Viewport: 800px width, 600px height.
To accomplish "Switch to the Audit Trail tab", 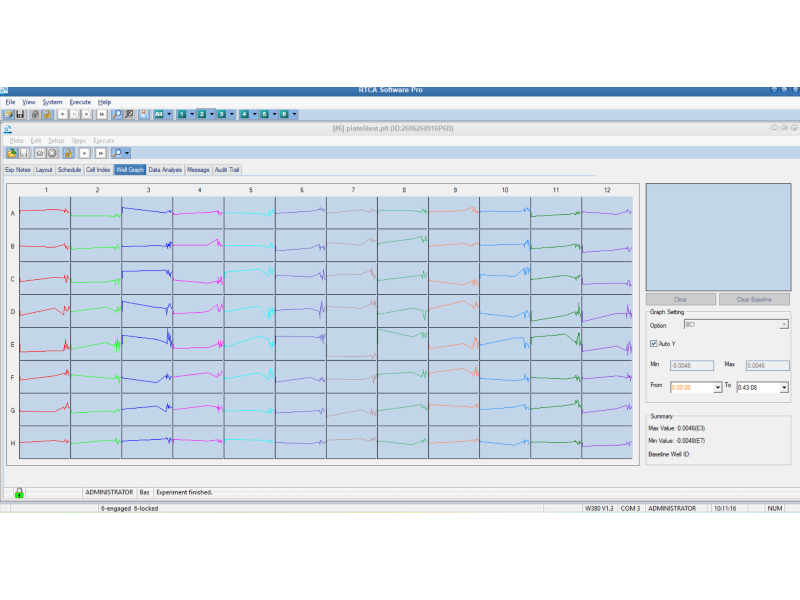I will coord(227,170).
